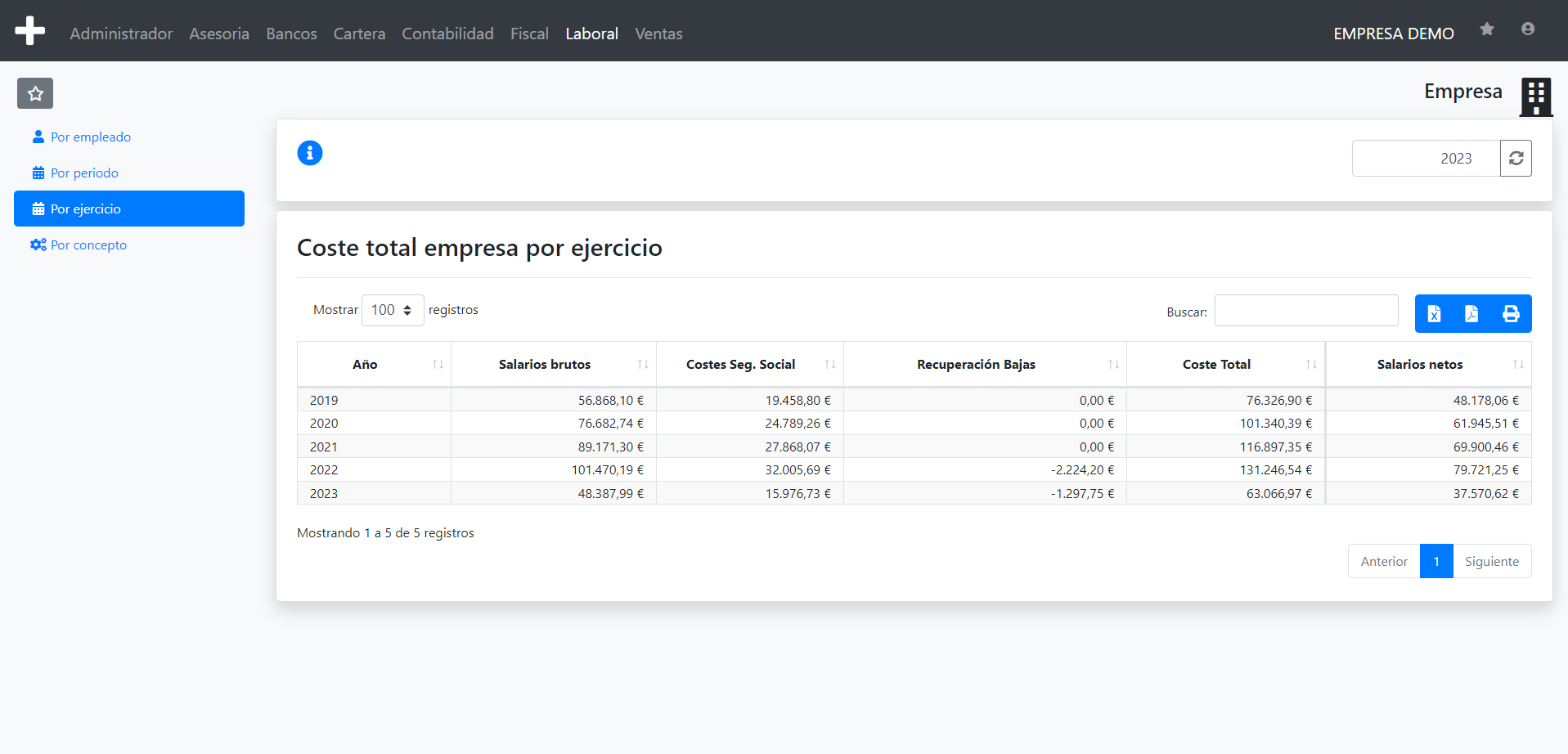Sort by Salarios netos arrows
Screen dimensions: 1568x754
coord(1518,365)
